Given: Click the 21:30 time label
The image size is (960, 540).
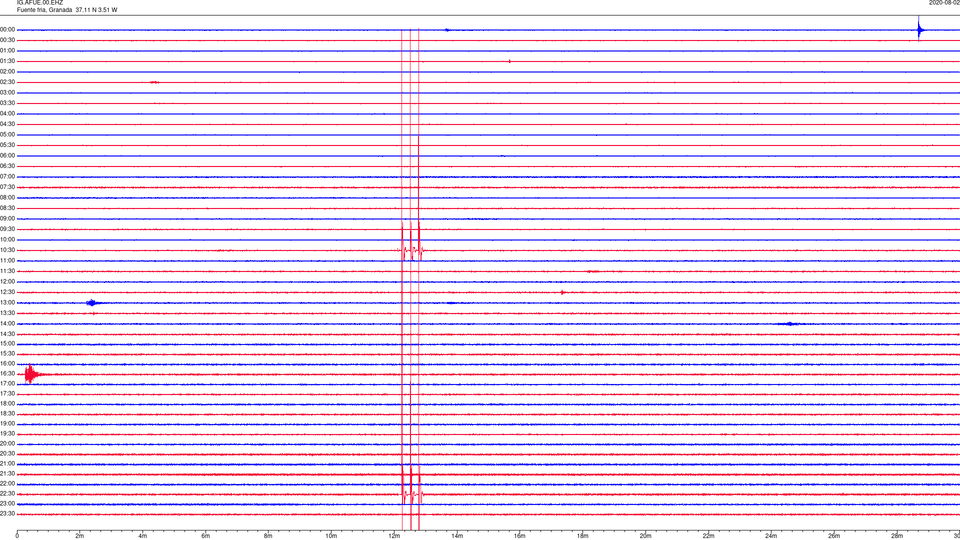Looking at the screenshot, I should 7,474.
